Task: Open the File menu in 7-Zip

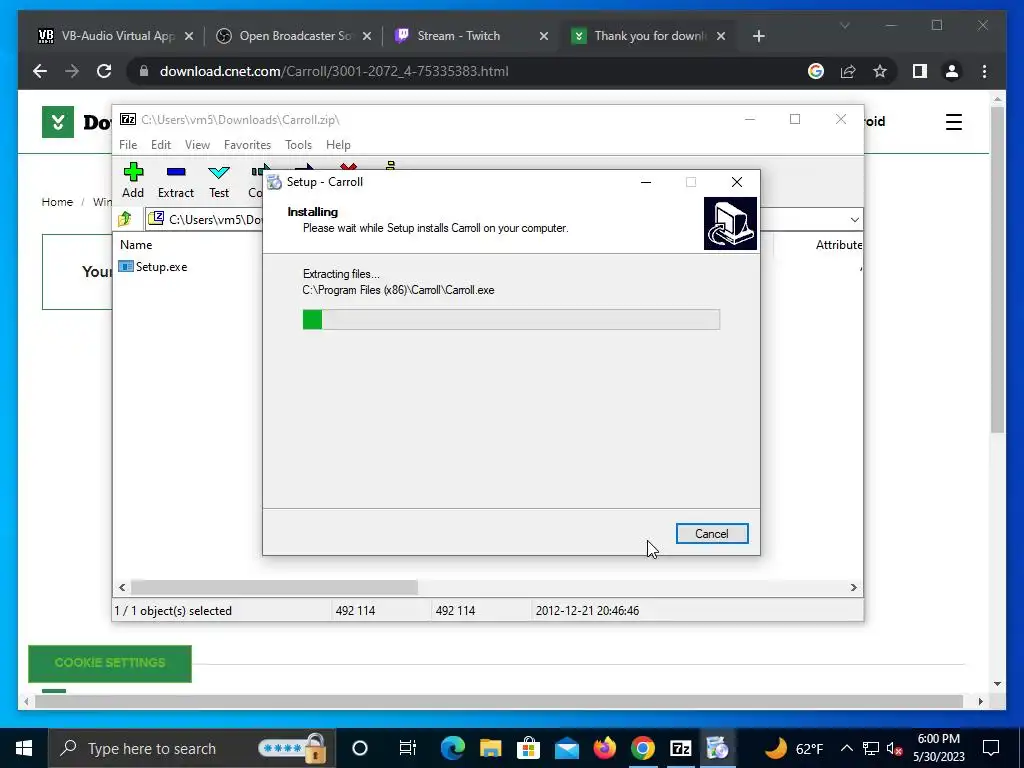Action: [128, 145]
